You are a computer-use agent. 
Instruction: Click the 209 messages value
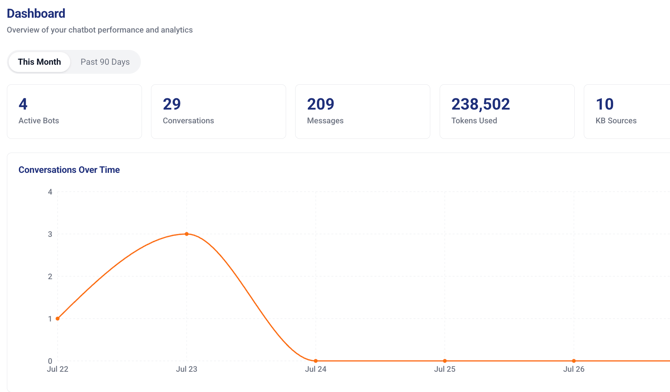click(320, 104)
